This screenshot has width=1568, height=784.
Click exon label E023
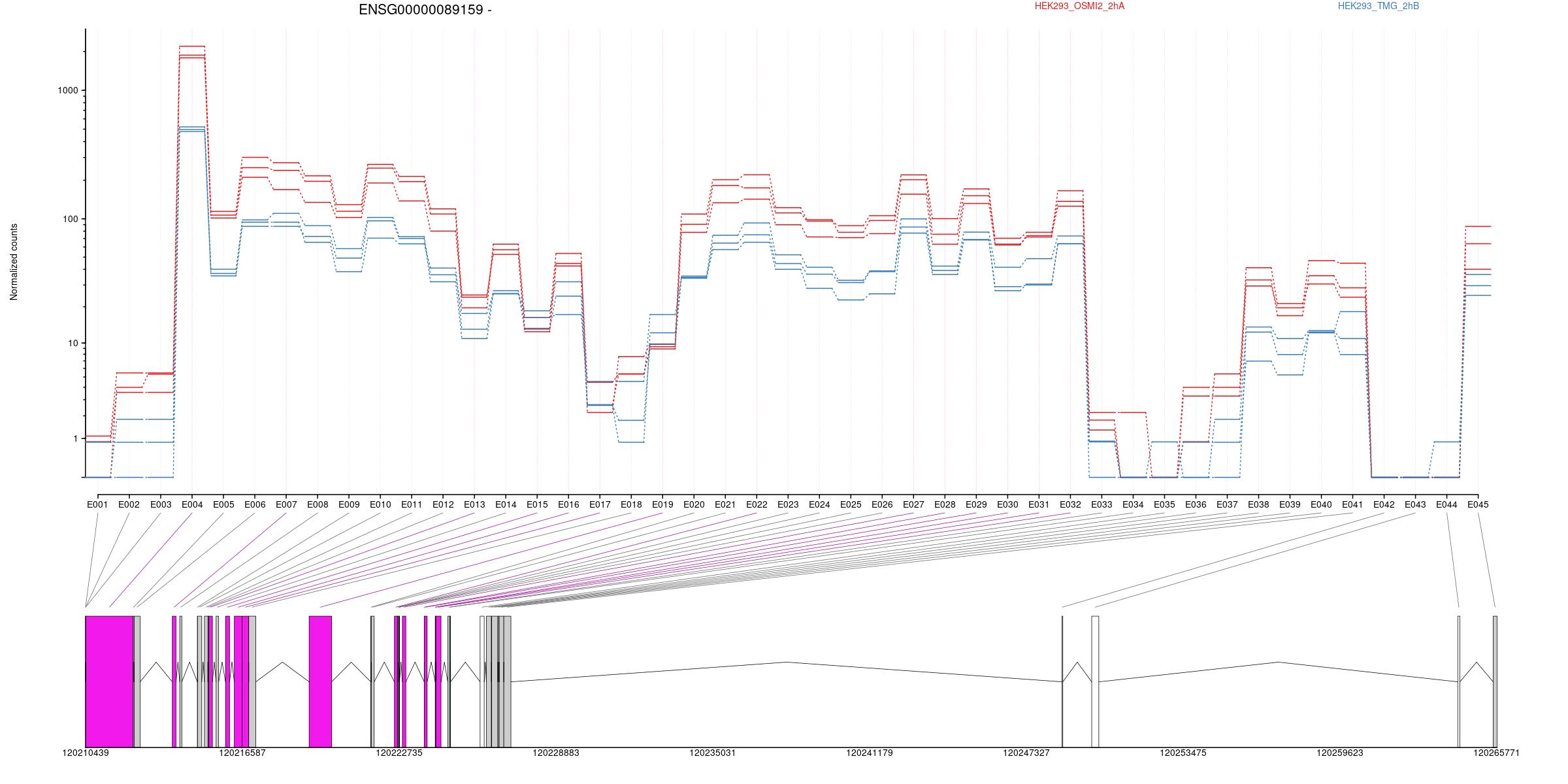(x=788, y=504)
